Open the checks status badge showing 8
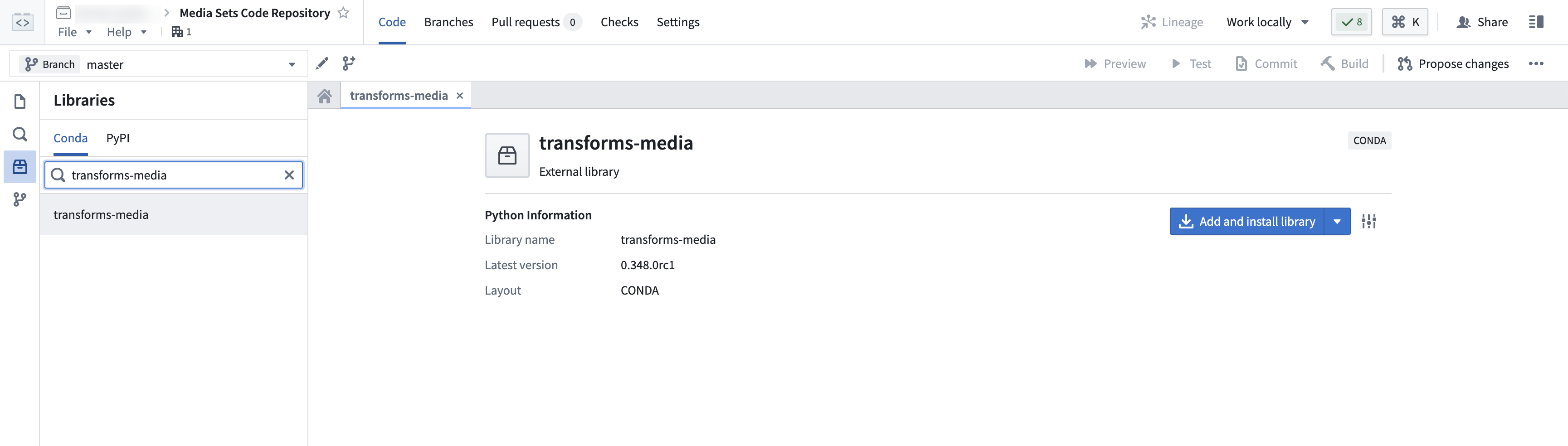 1351,22
